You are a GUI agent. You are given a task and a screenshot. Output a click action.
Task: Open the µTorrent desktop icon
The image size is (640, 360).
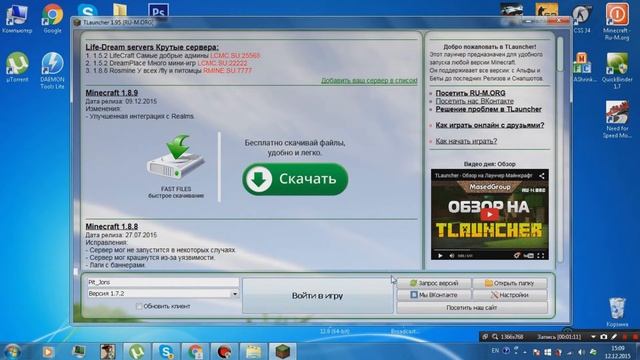tap(17, 67)
